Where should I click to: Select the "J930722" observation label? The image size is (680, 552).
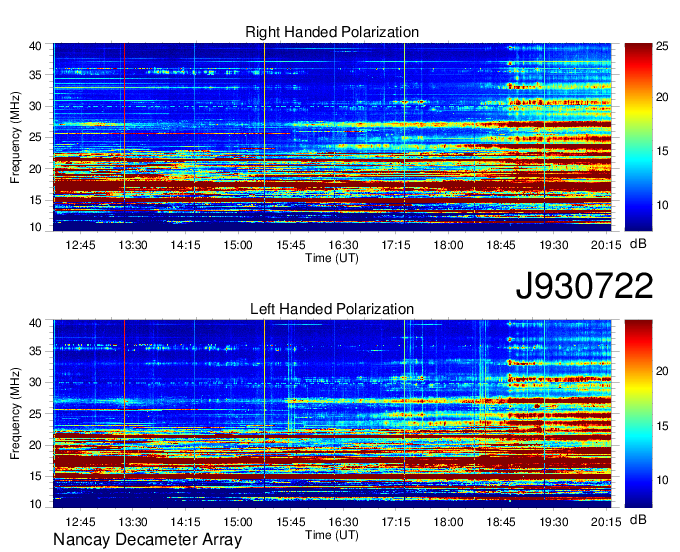pos(584,286)
